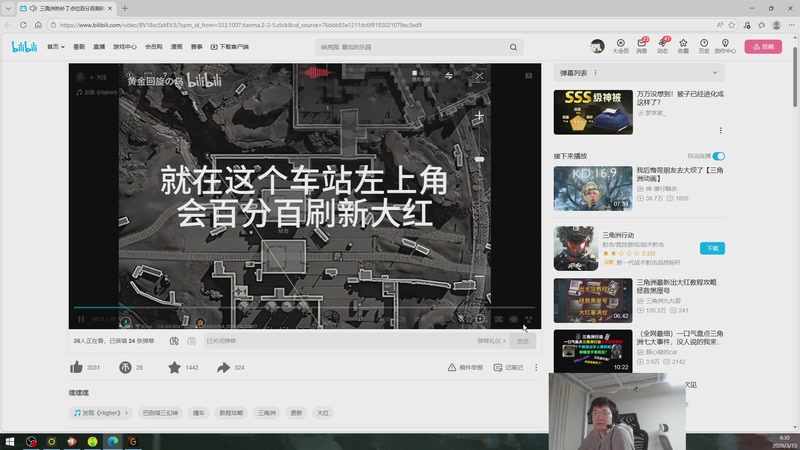The height and width of the screenshot is (450, 800).
Task: Open the 动态 feed icon
Action: [x=662, y=46]
